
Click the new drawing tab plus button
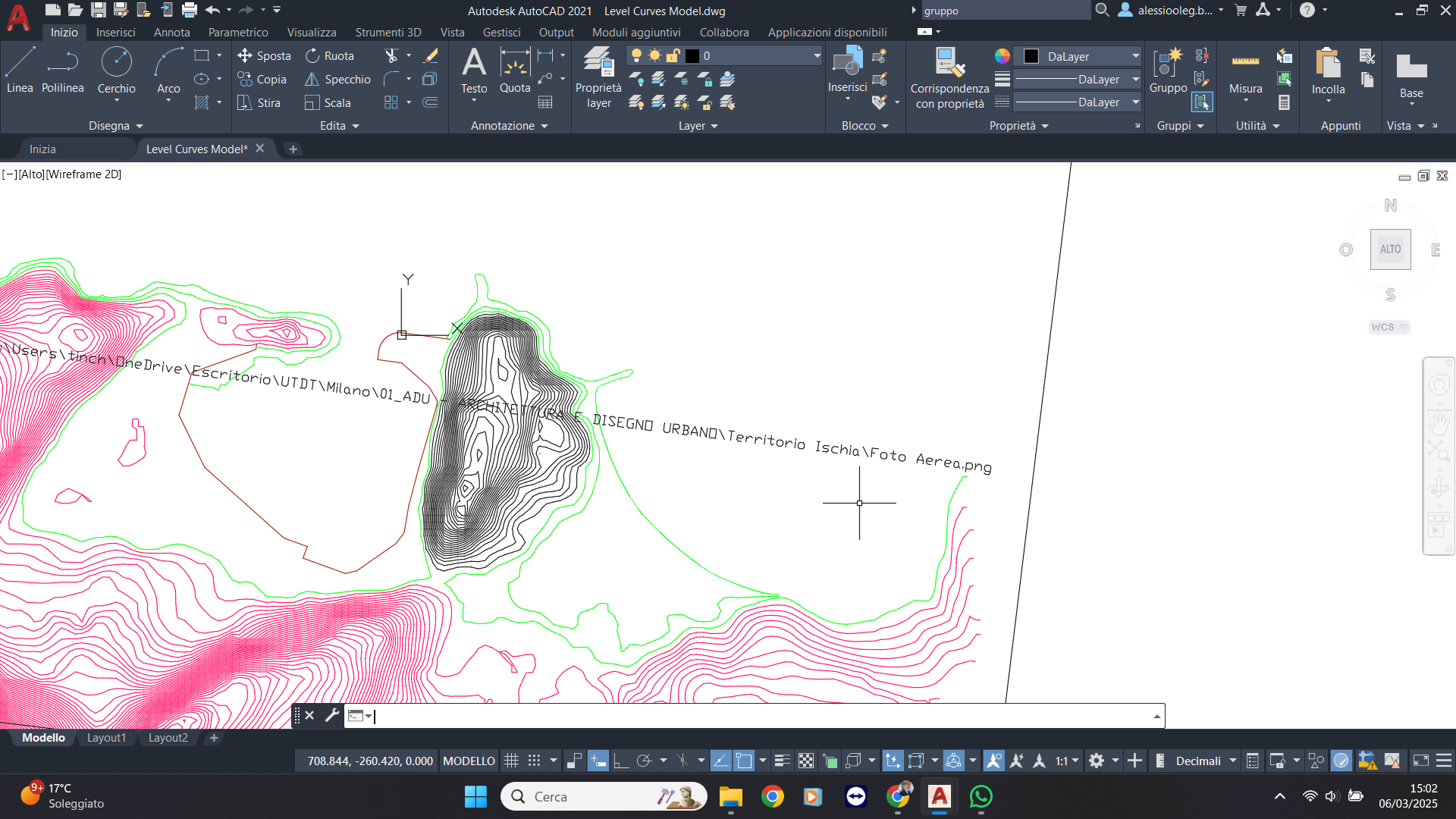coord(293,149)
